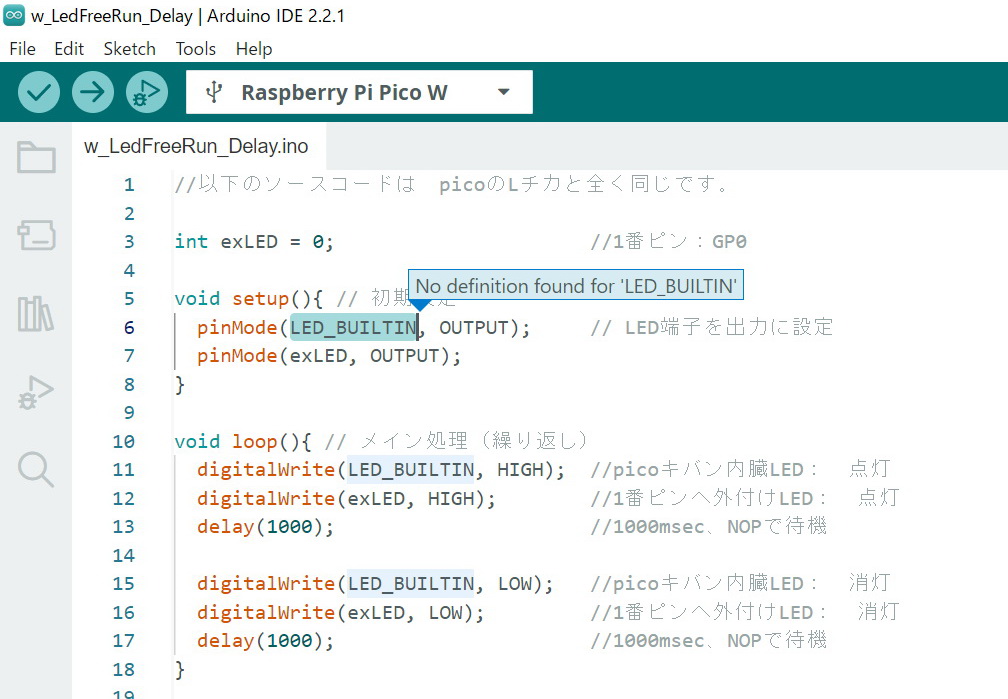Click 'delay(1000);' on line 17
This screenshot has height=699, width=1008.
point(266,640)
